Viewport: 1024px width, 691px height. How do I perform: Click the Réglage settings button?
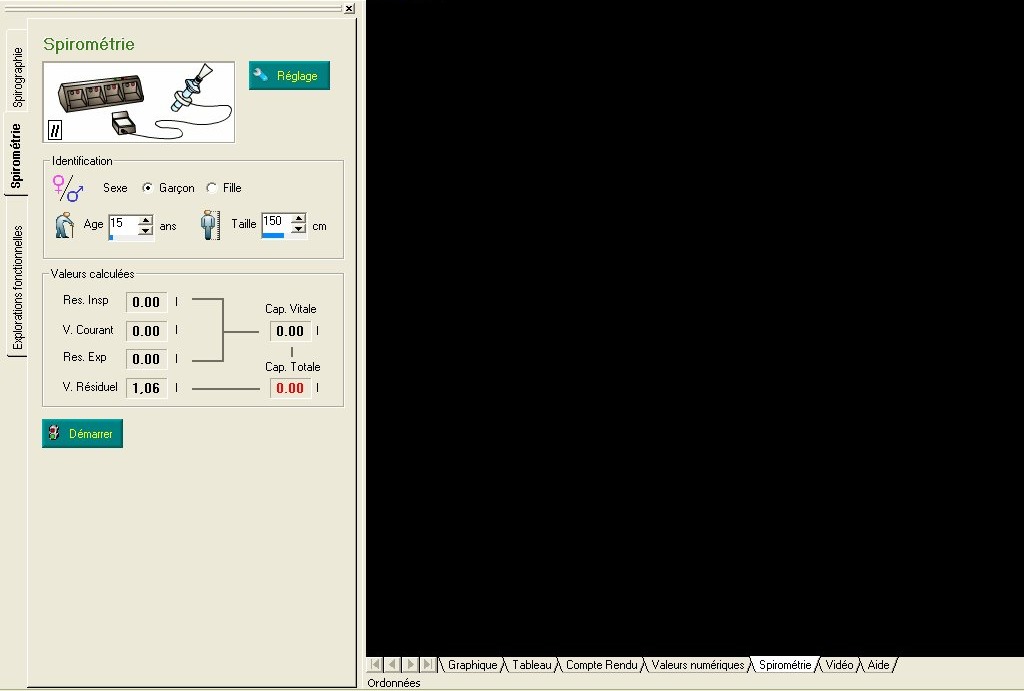289,76
